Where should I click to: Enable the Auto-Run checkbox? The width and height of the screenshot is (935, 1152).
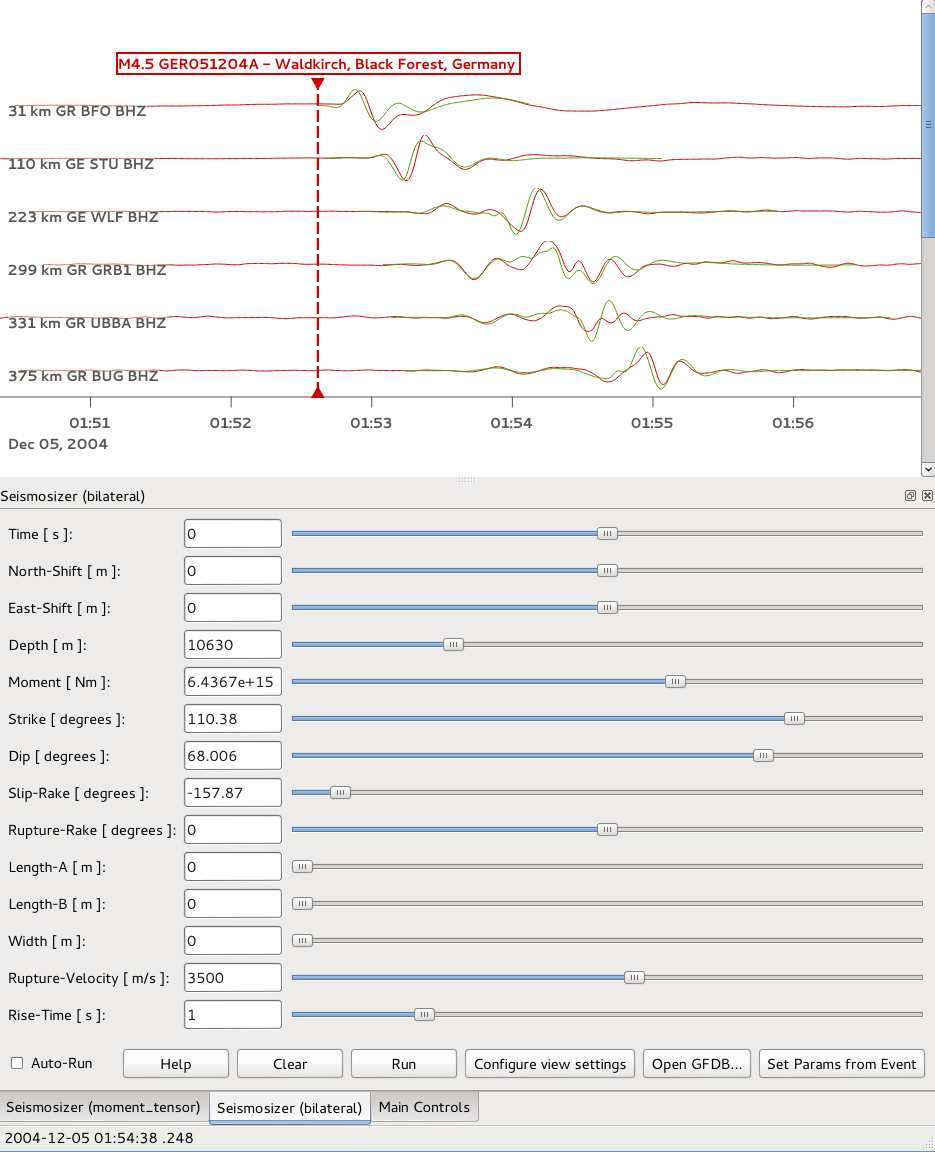(x=17, y=1063)
